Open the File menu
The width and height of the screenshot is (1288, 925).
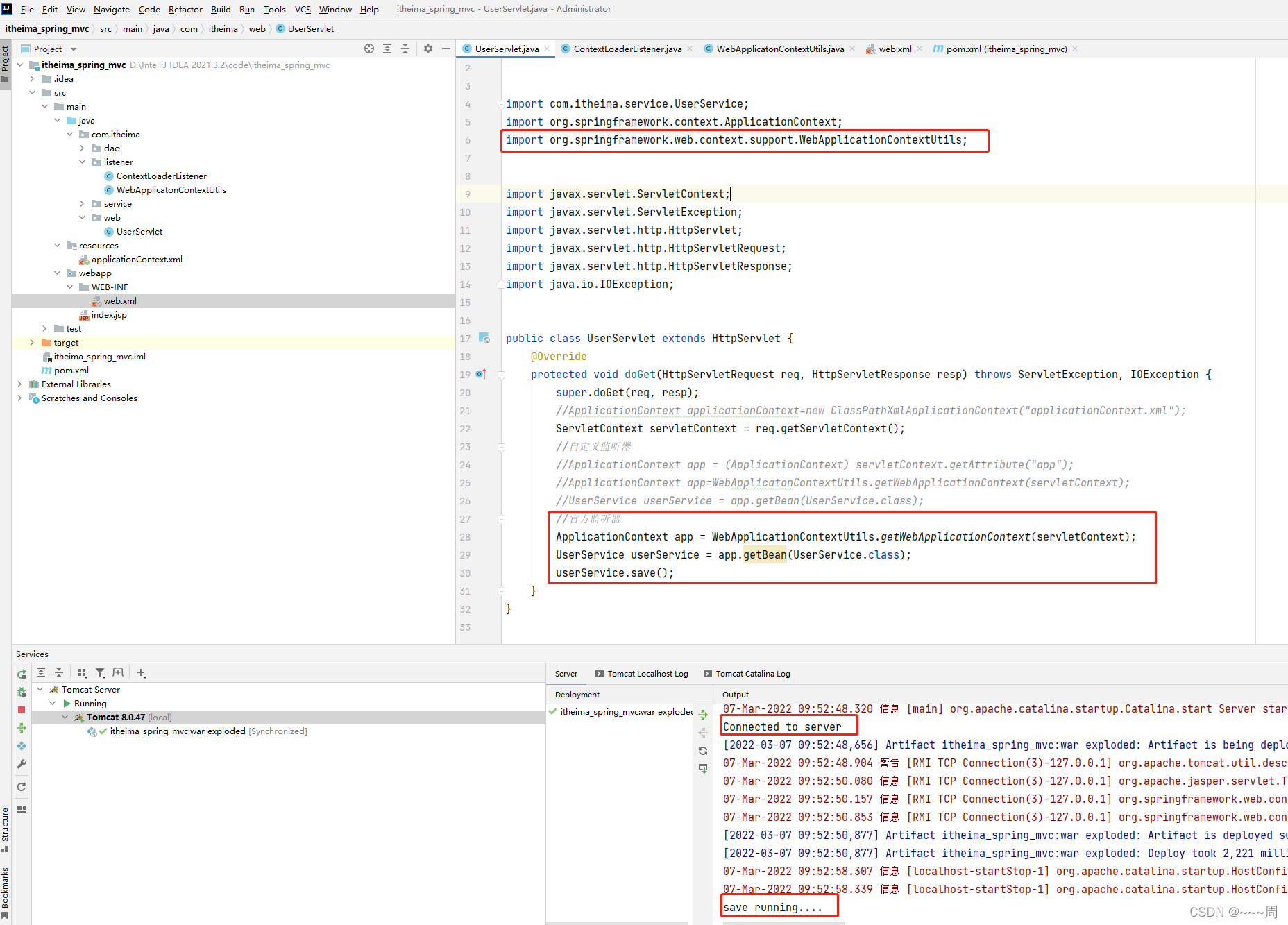27,9
